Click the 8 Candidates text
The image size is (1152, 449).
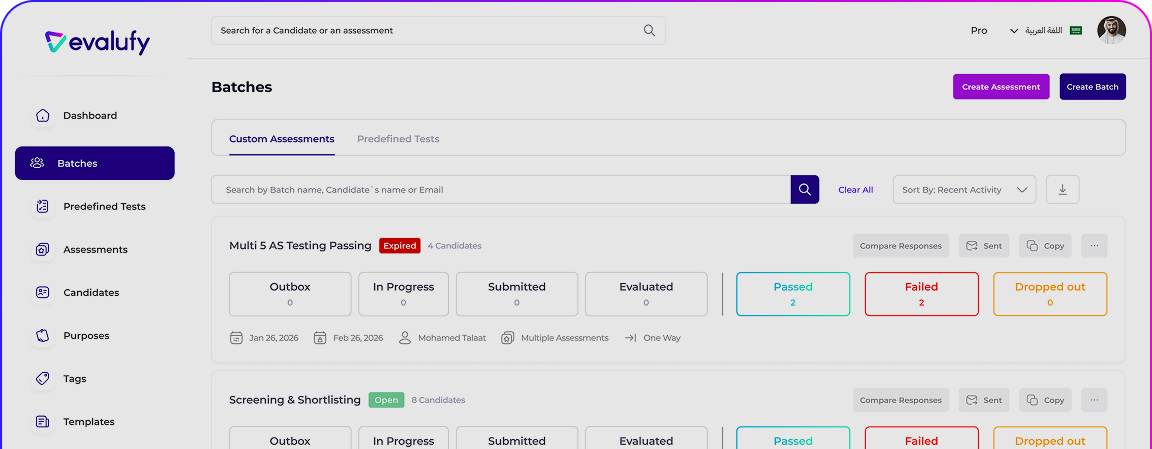pyautogui.click(x=438, y=400)
